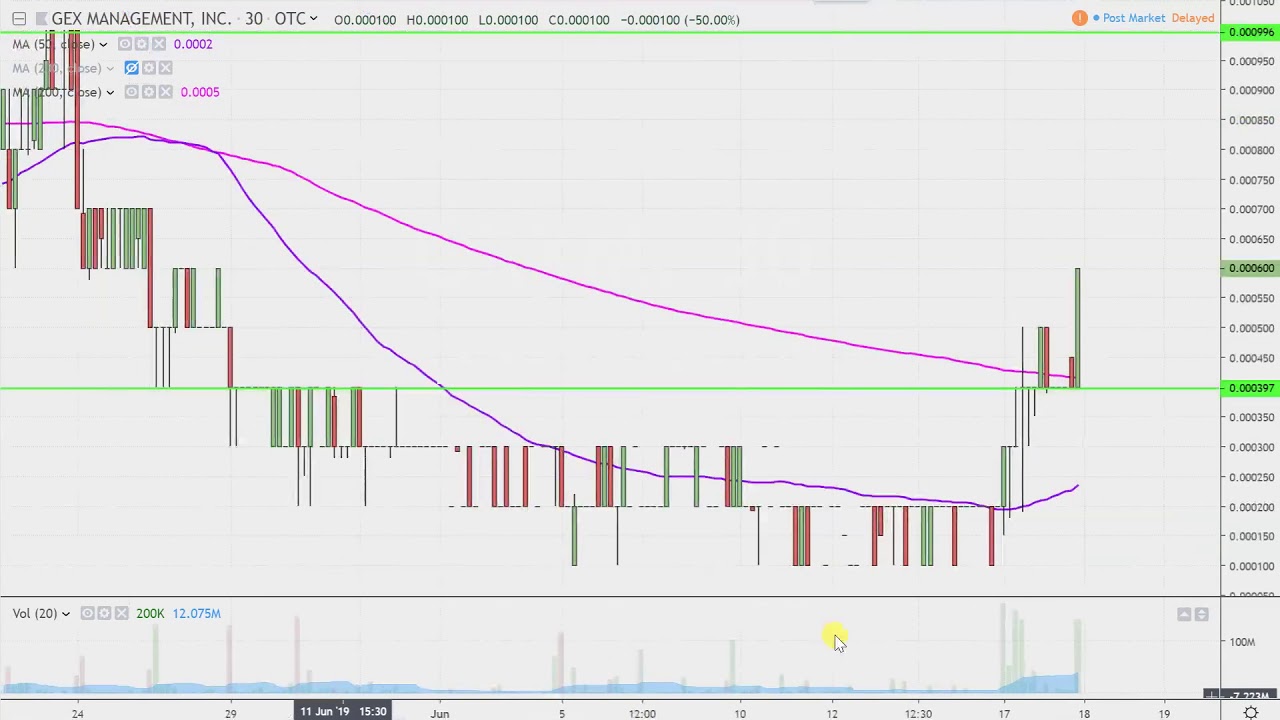Click the price scale label 0.000200
The height and width of the screenshot is (720, 1280).
pyautogui.click(x=1252, y=507)
